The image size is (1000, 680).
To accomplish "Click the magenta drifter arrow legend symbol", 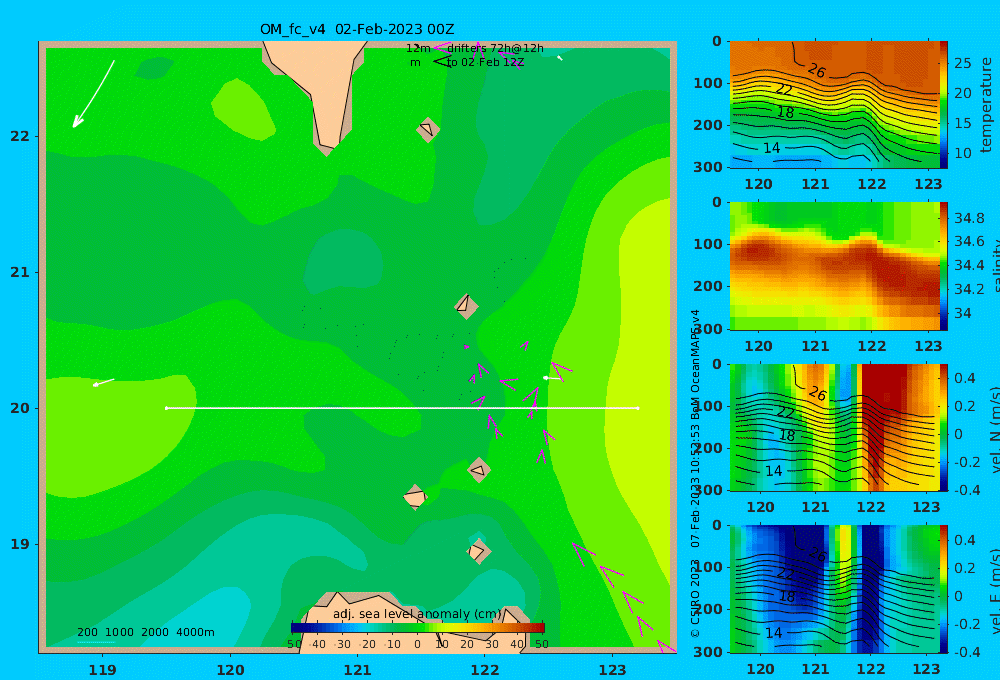I will [441, 48].
